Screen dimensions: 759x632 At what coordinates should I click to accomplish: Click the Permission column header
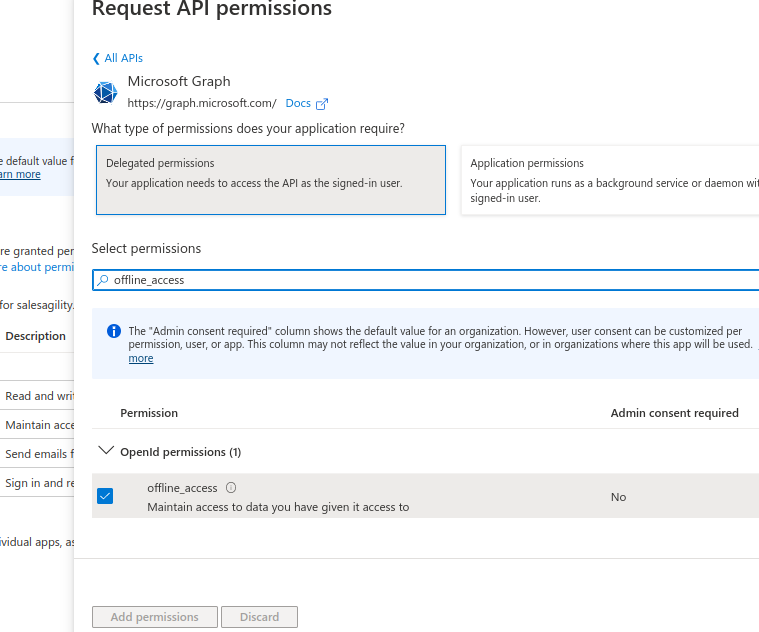(149, 413)
